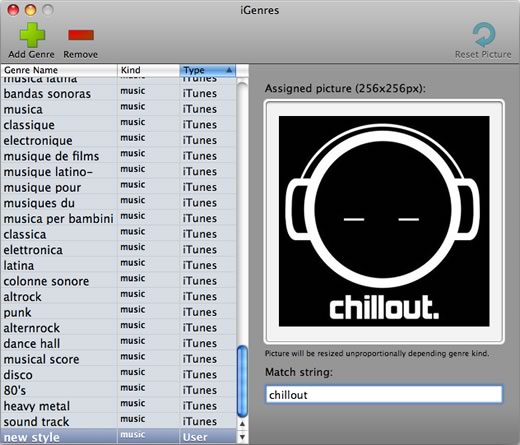The image size is (520, 445).
Task: Click the Reset Picture arrow icon
Action: (484, 35)
